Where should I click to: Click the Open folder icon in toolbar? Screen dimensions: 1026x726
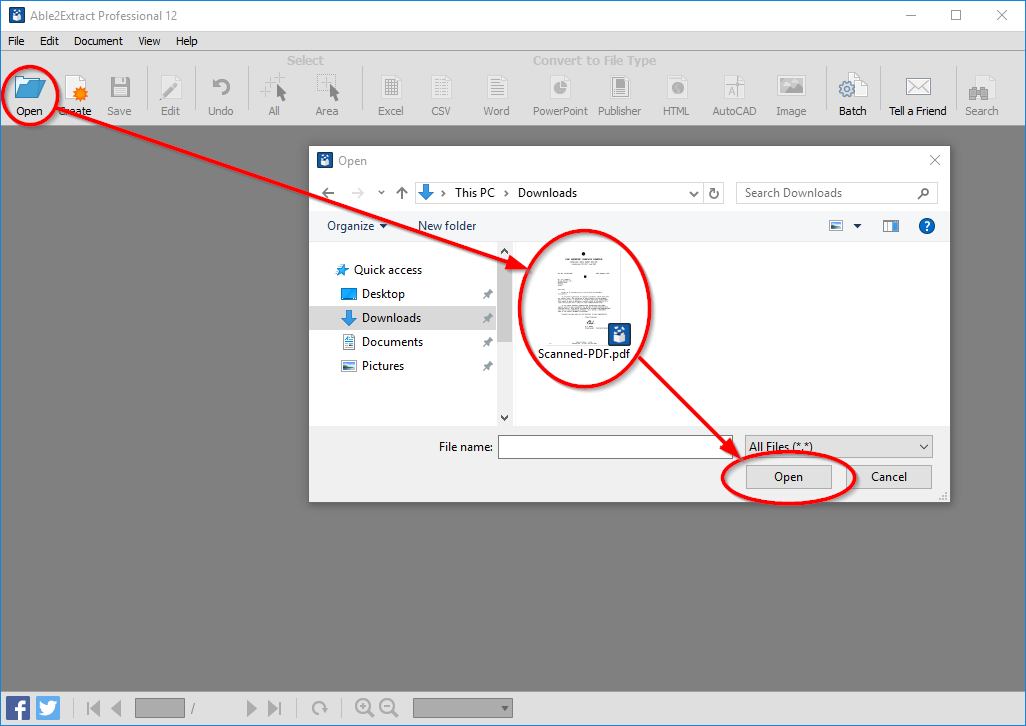[29, 87]
